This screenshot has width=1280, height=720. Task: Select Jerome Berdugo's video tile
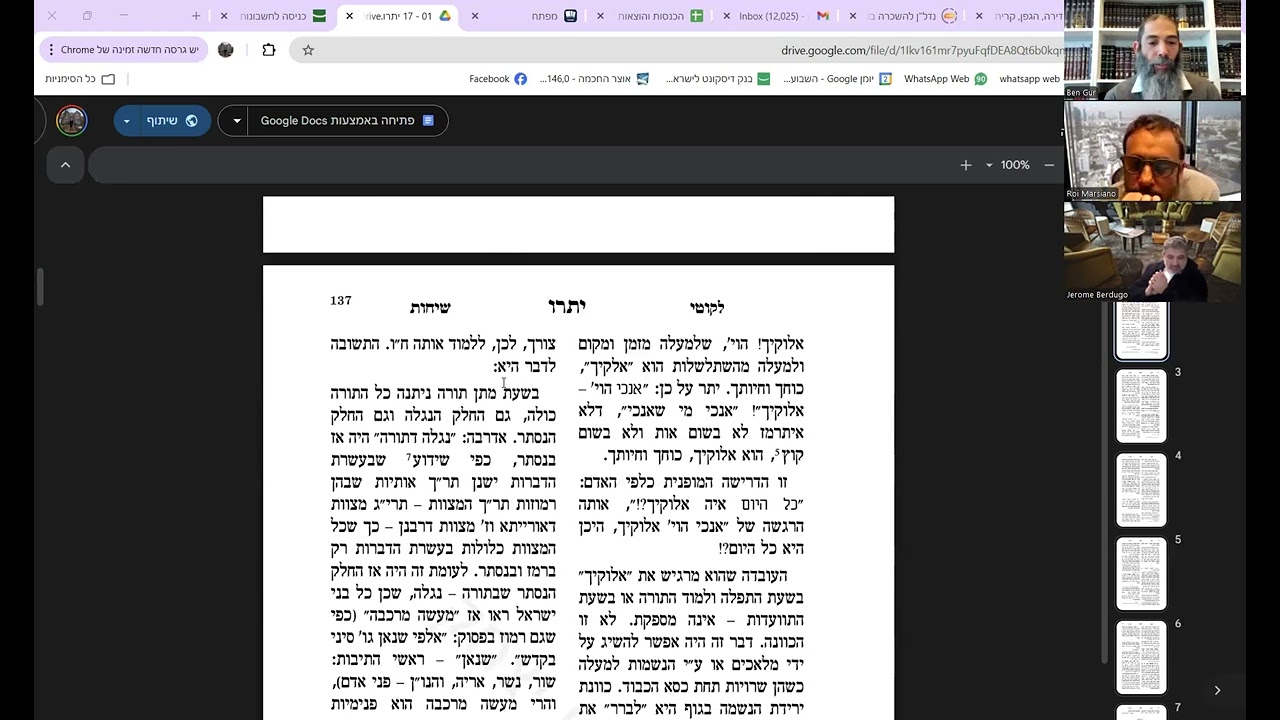pyautogui.click(x=1152, y=251)
